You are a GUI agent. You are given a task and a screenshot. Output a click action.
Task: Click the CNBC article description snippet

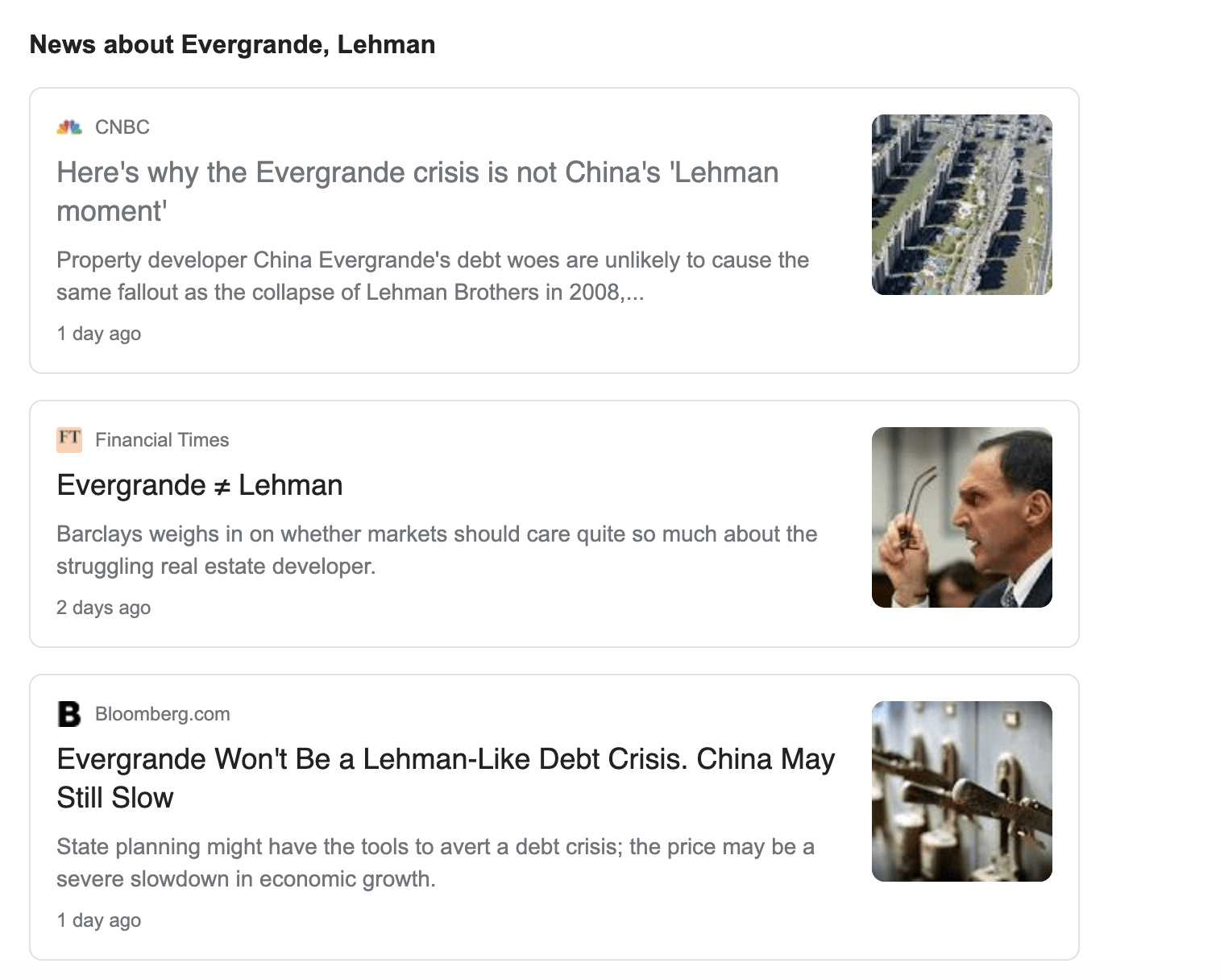coord(432,276)
